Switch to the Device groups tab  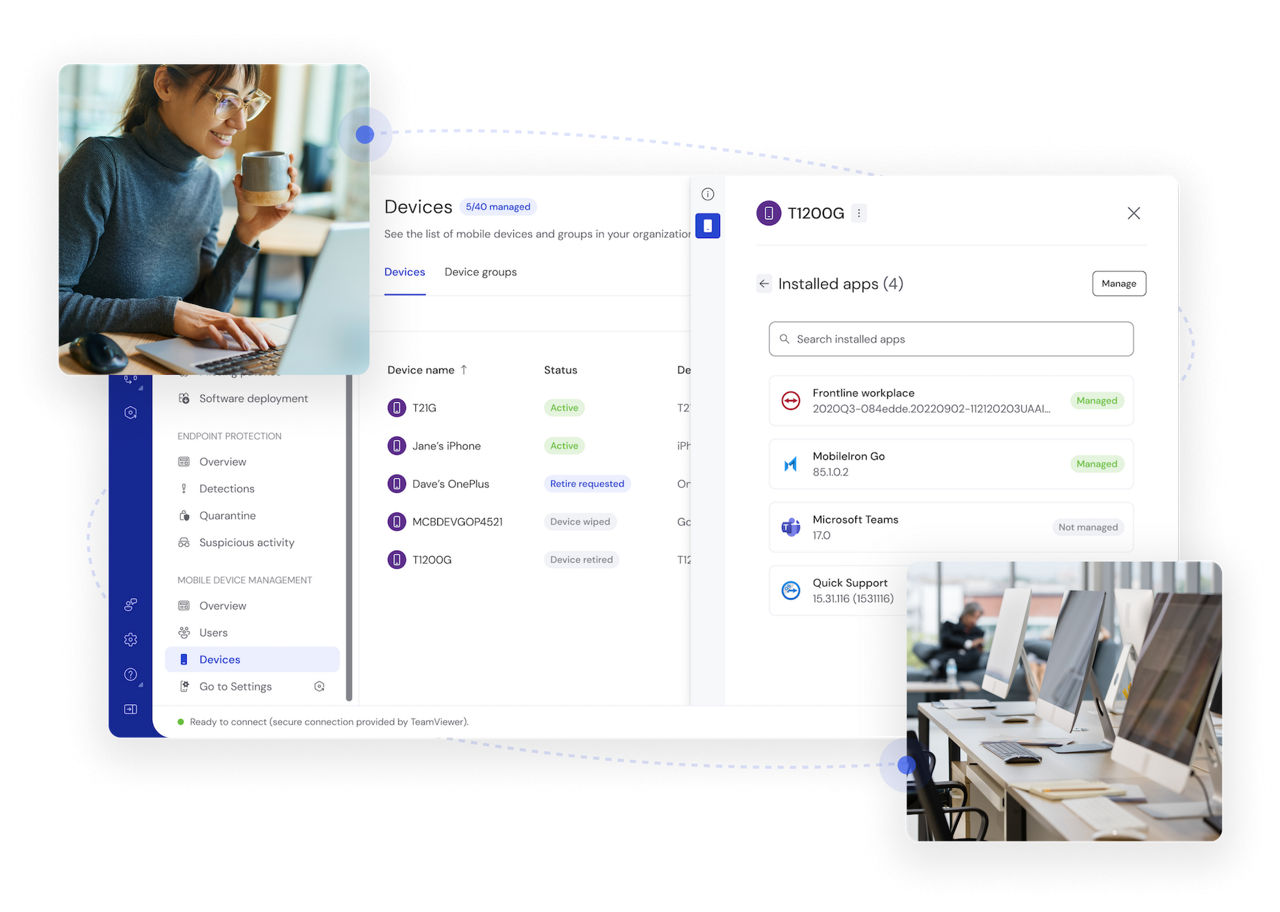pyautogui.click(x=481, y=272)
